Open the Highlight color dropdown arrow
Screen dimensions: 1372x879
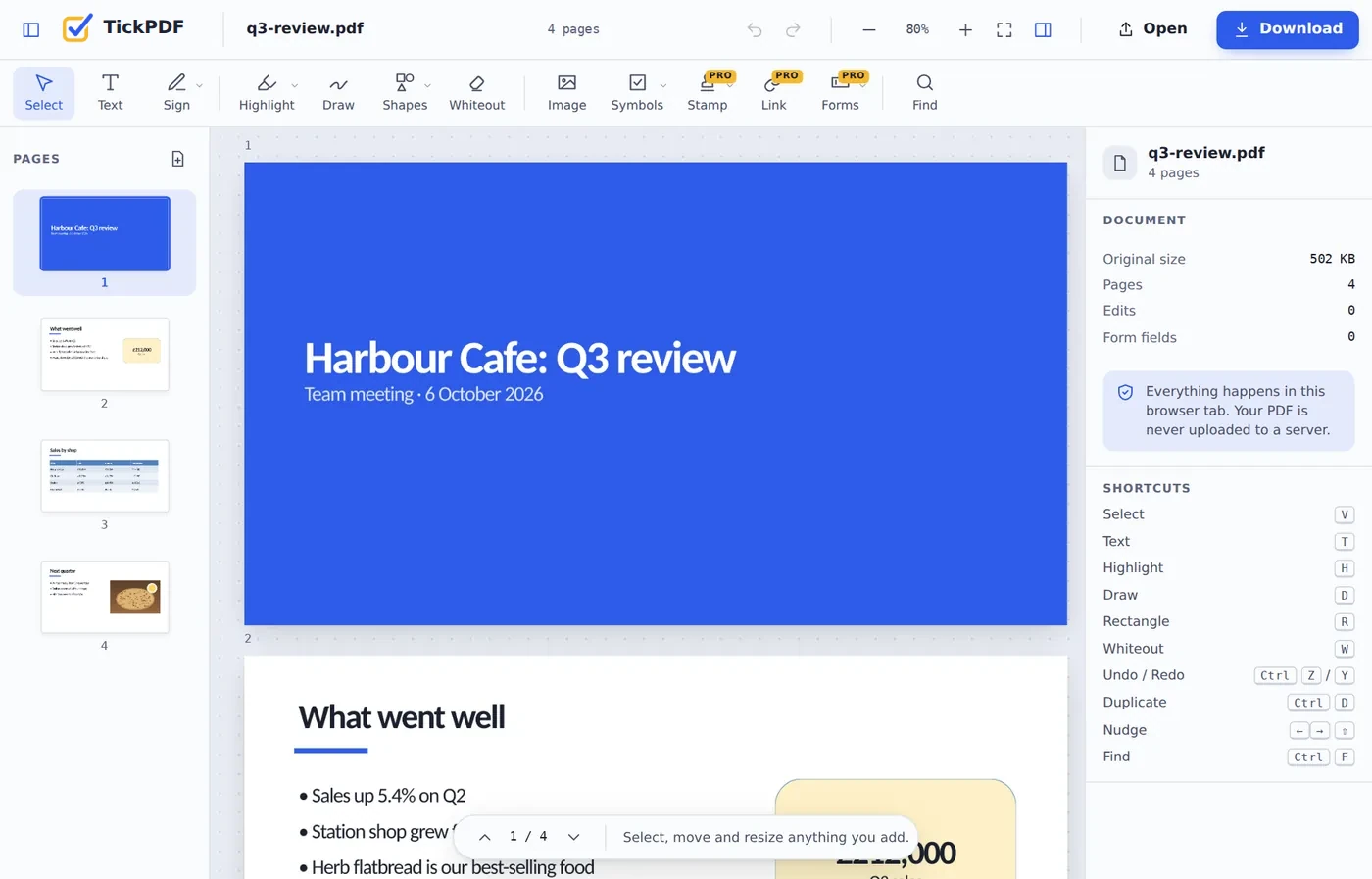pos(295,85)
